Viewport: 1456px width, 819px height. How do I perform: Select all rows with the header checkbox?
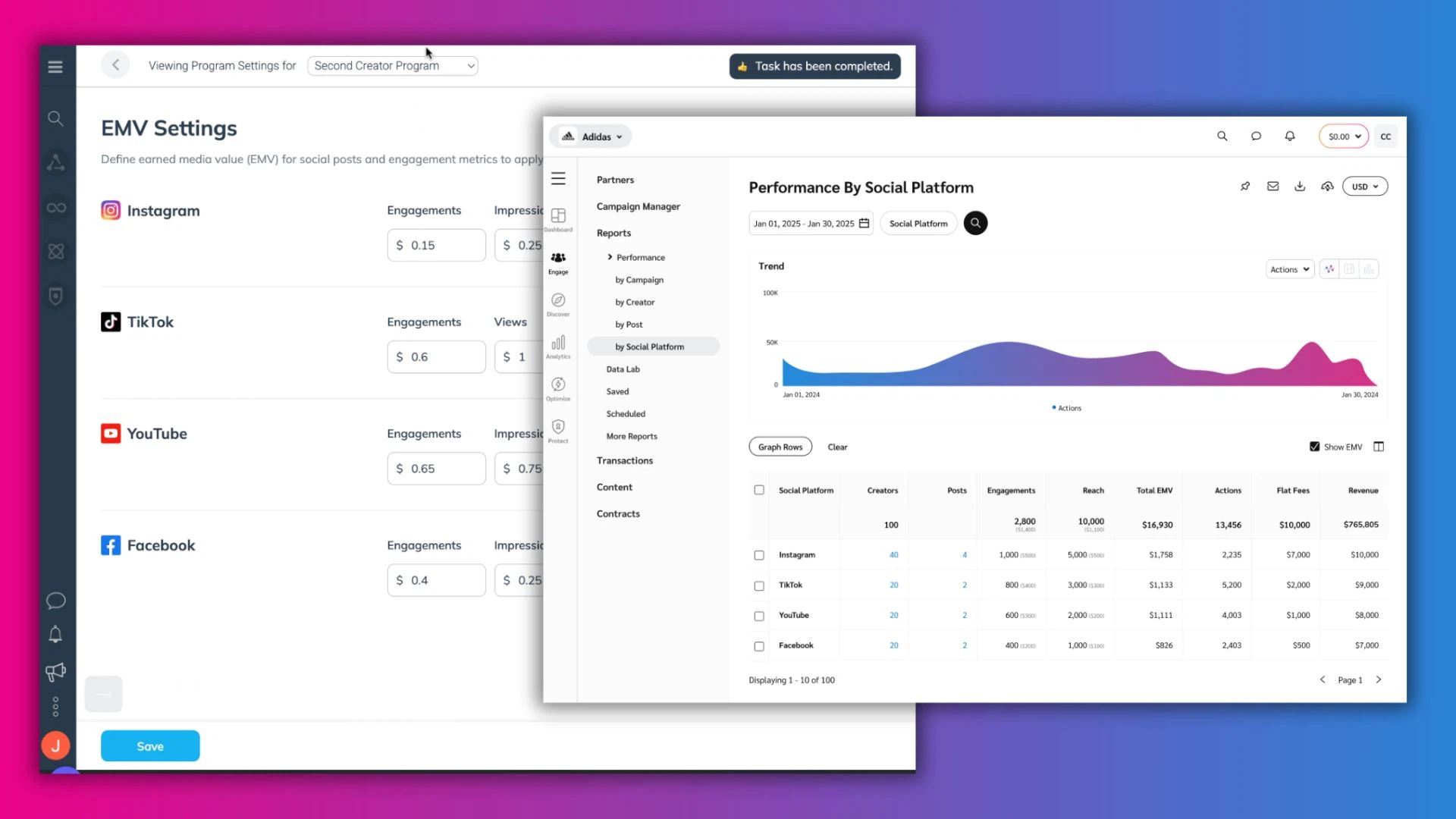758,490
